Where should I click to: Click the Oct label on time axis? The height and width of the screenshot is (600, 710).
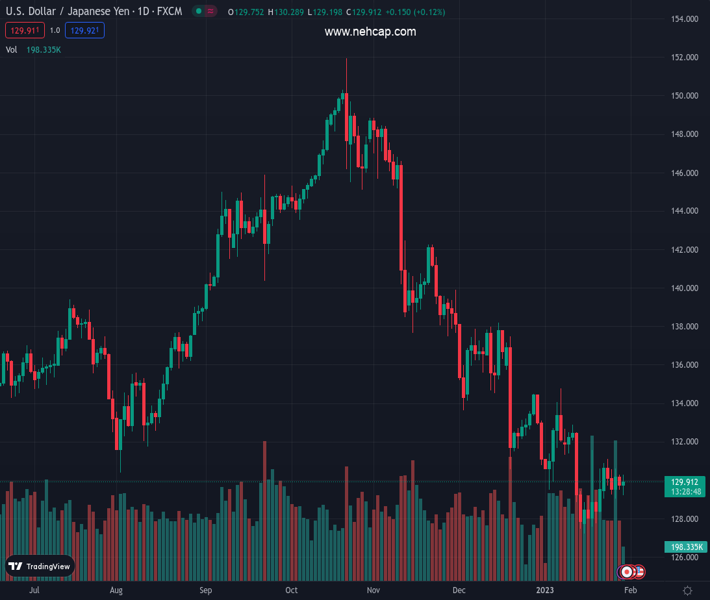pos(291,590)
